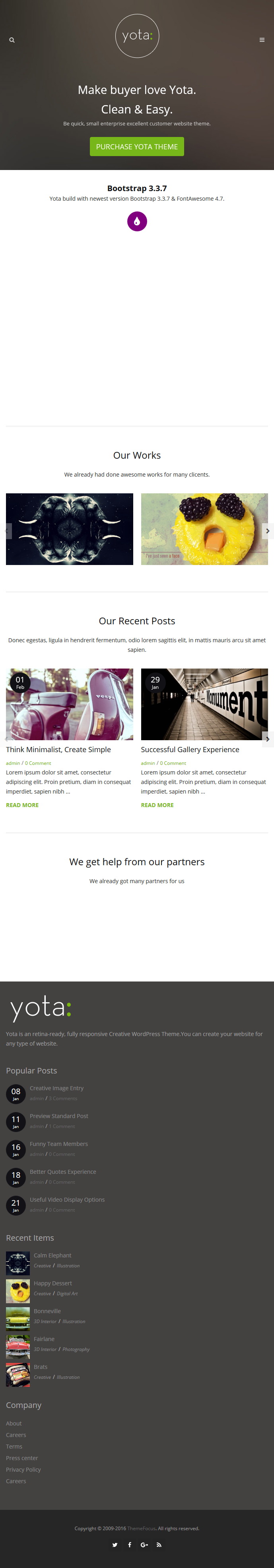Open the Google Plus icon in footer
This screenshot has width=274, height=1568.
click(x=144, y=1545)
